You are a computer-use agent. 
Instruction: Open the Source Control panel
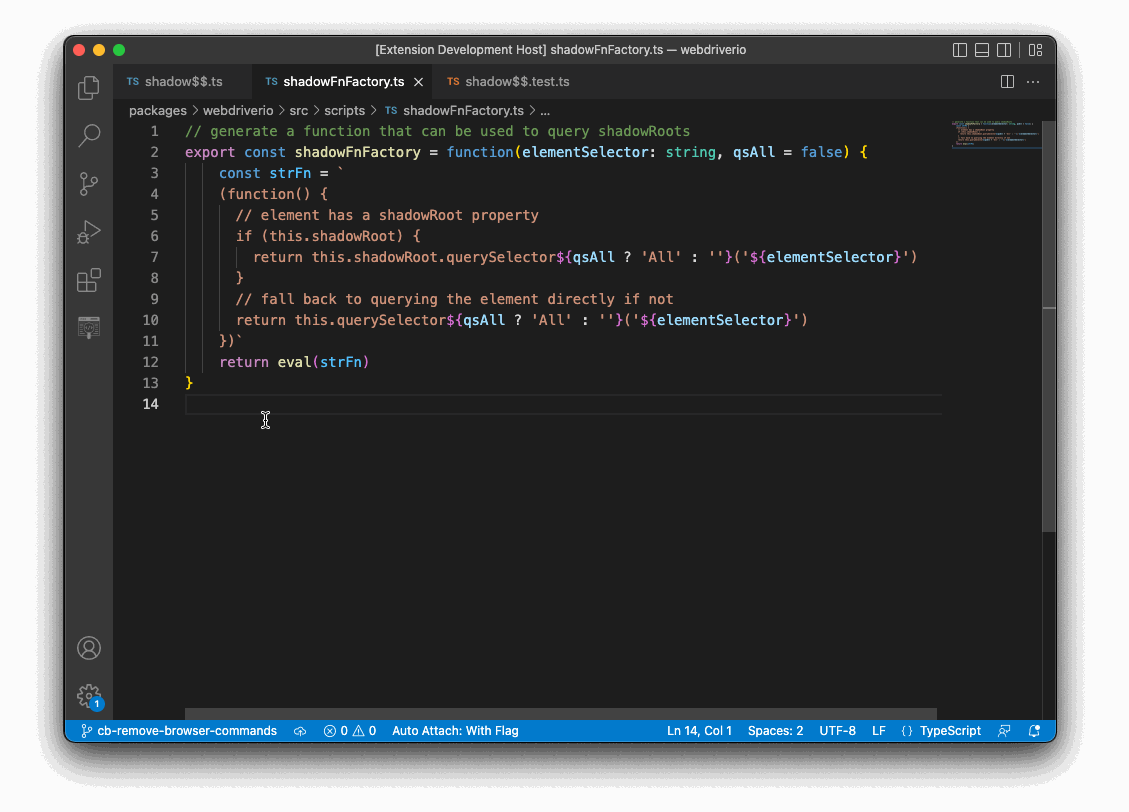(88, 183)
